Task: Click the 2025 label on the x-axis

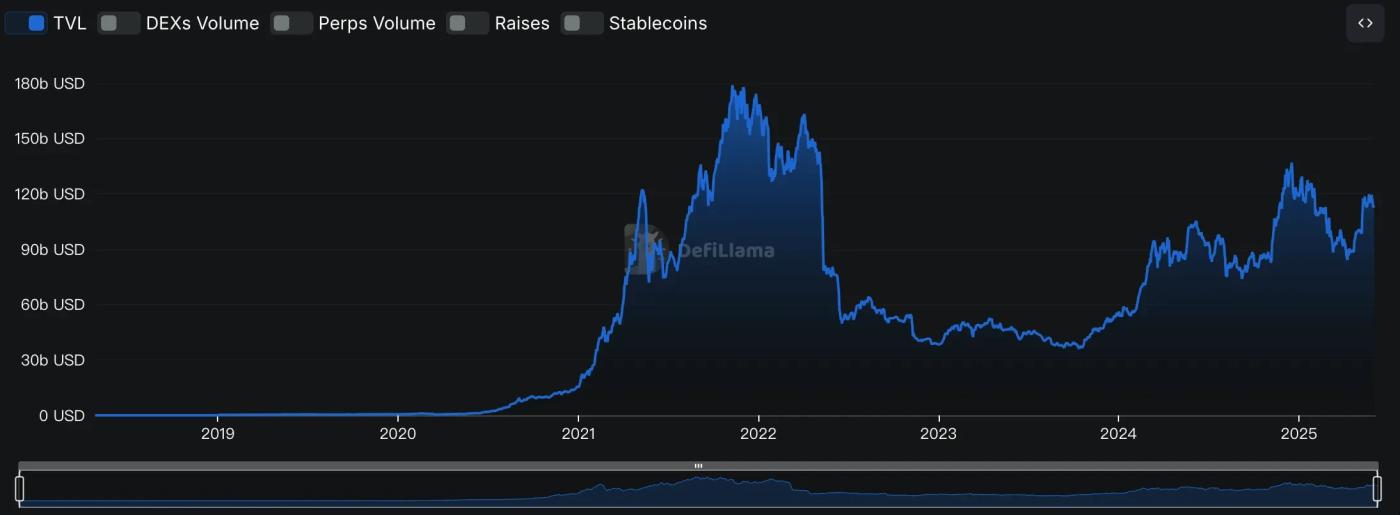Action: [1298, 434]
